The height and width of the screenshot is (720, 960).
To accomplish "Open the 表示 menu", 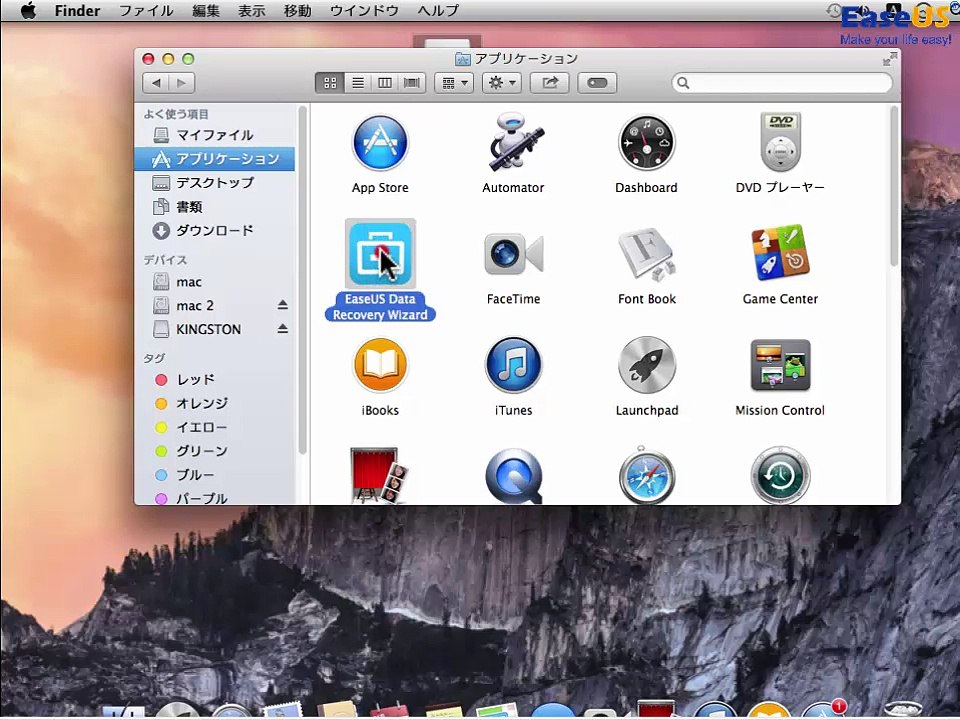I will [x=252, y=10].
